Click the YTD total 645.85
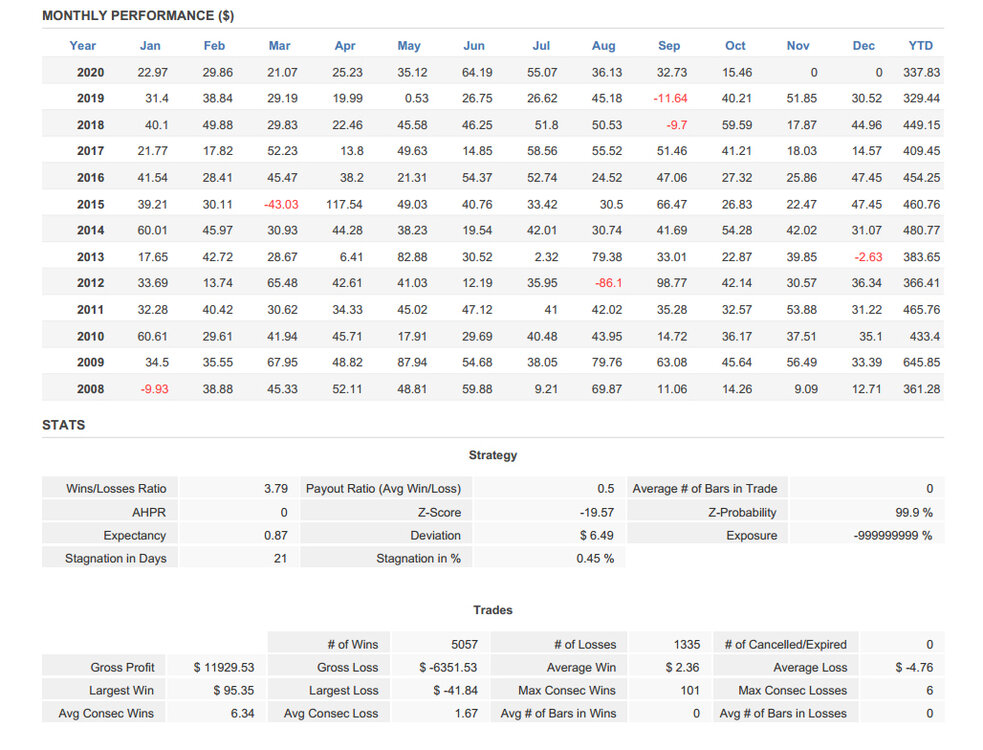983x750 pixels. point(922,362)
